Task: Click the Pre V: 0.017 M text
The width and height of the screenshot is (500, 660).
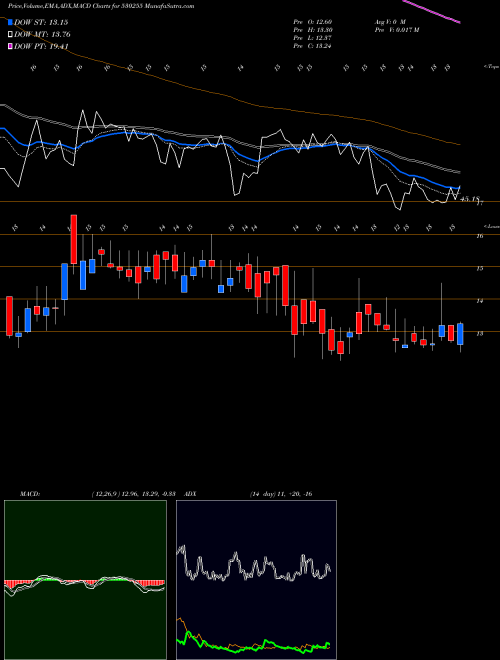Action: 396,30
